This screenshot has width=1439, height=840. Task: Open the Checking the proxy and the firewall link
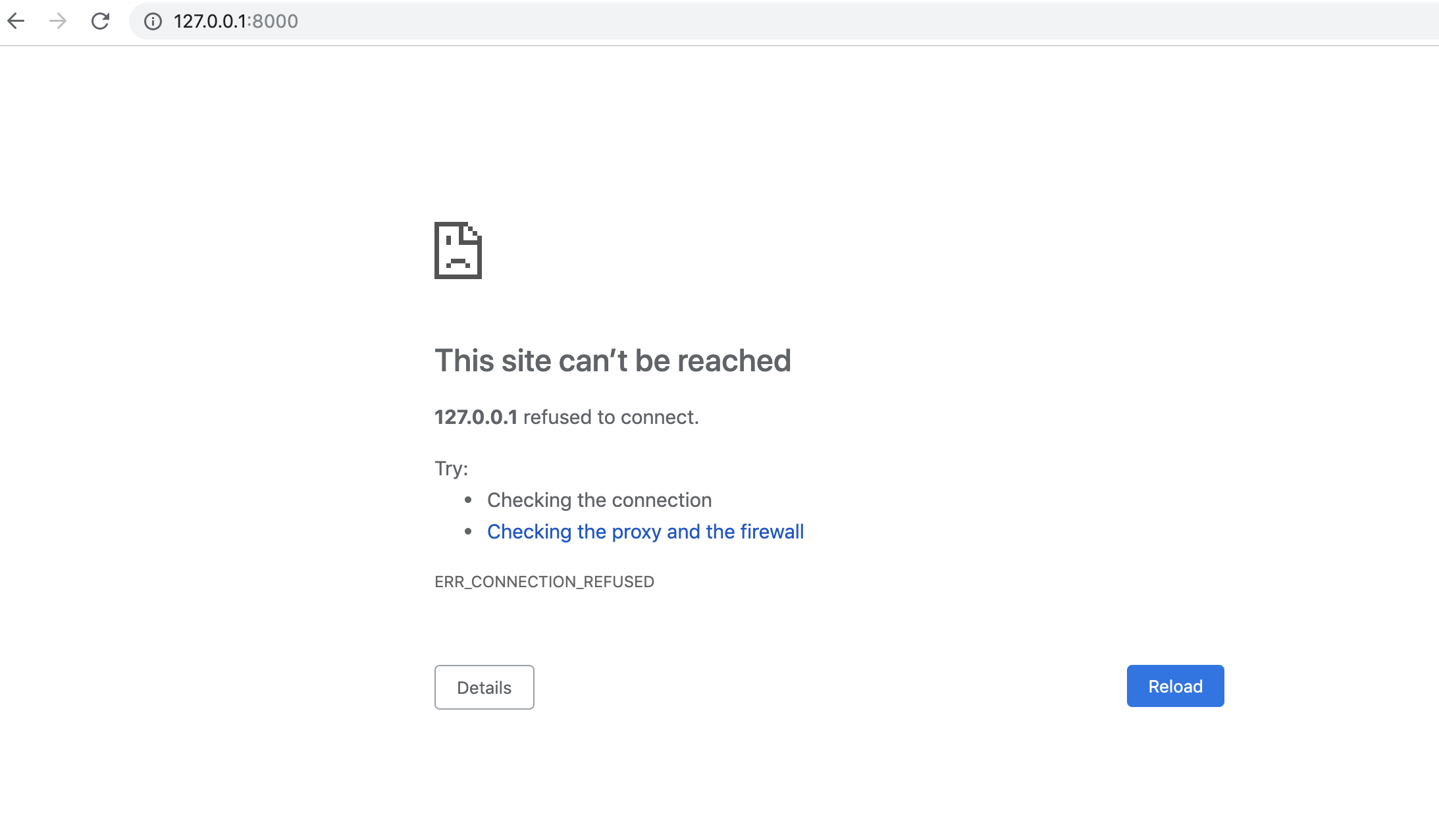coord(645,531)
